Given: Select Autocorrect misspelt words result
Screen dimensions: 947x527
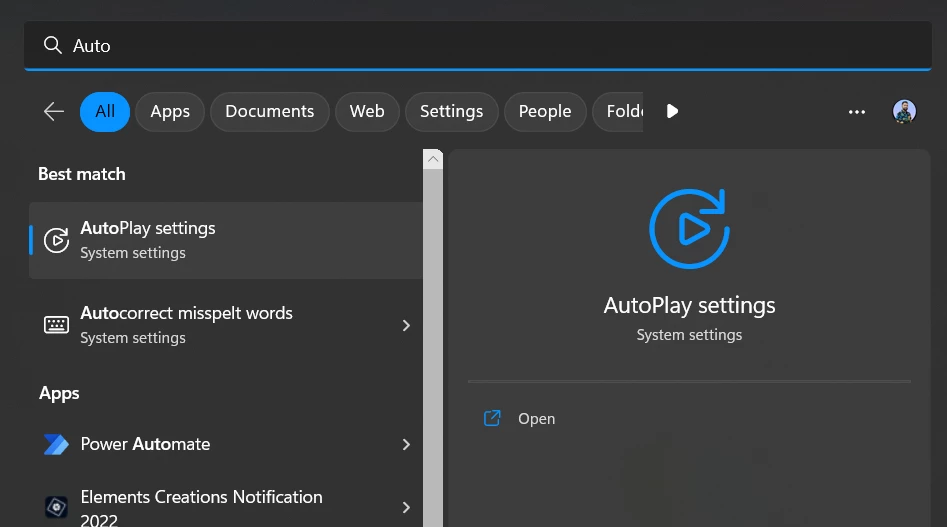Looking at the screenshot, I should 226,325.
